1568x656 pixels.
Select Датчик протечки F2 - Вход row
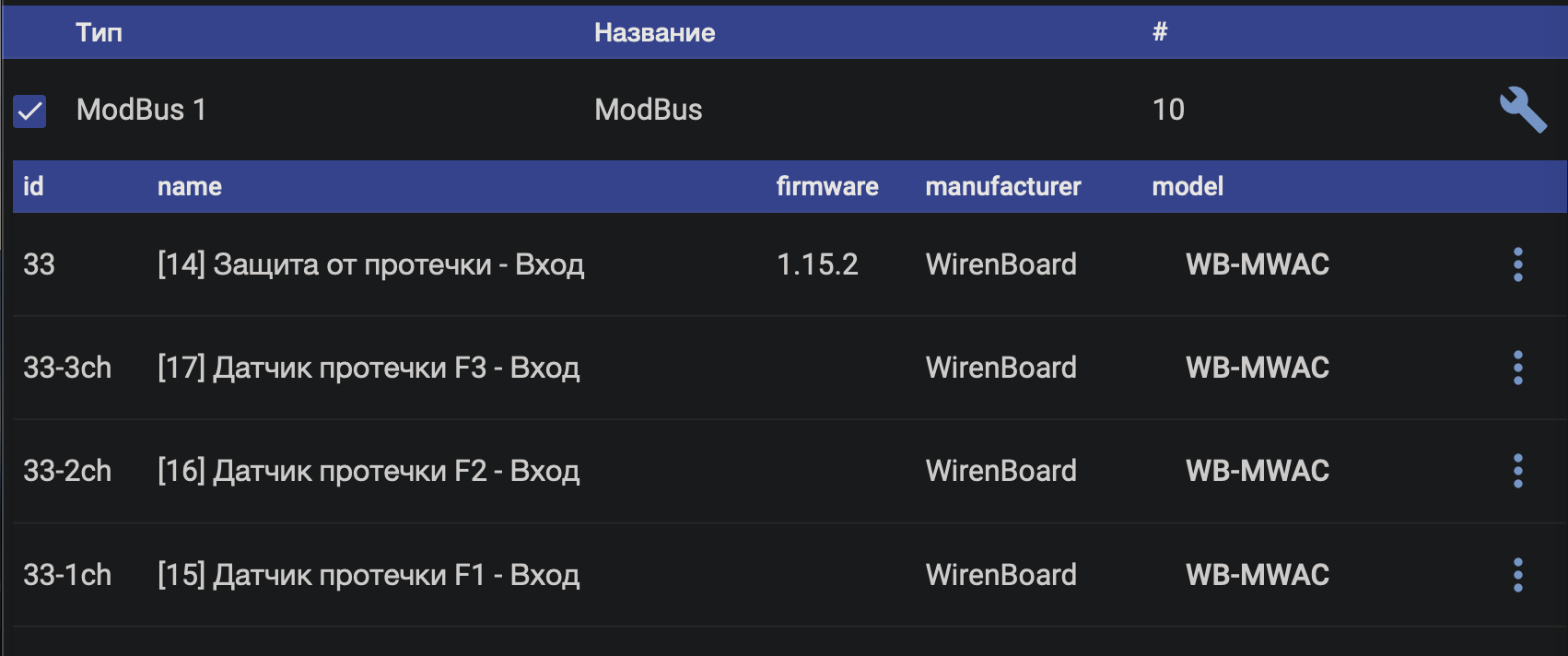pos(790,471)
